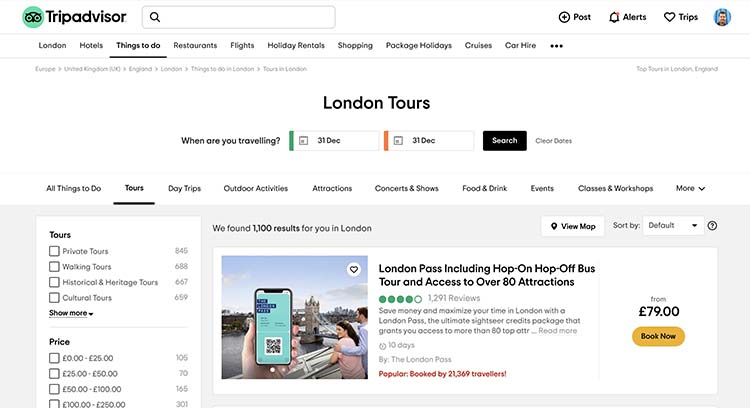Open the Cruises nav item
The width and height of the screenshot is (750, 408).
(x=478, y=45)
